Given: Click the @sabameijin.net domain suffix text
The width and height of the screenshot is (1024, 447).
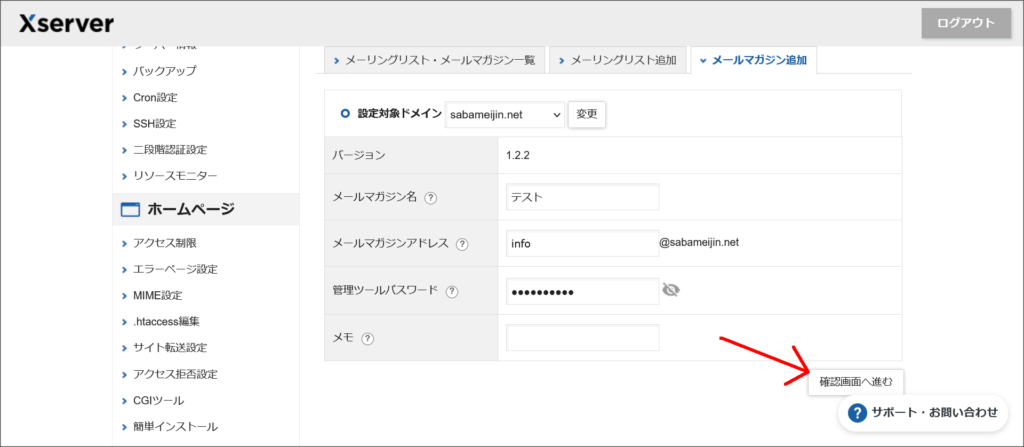Looking at the screenshot, I should click(x=699, y=242).
